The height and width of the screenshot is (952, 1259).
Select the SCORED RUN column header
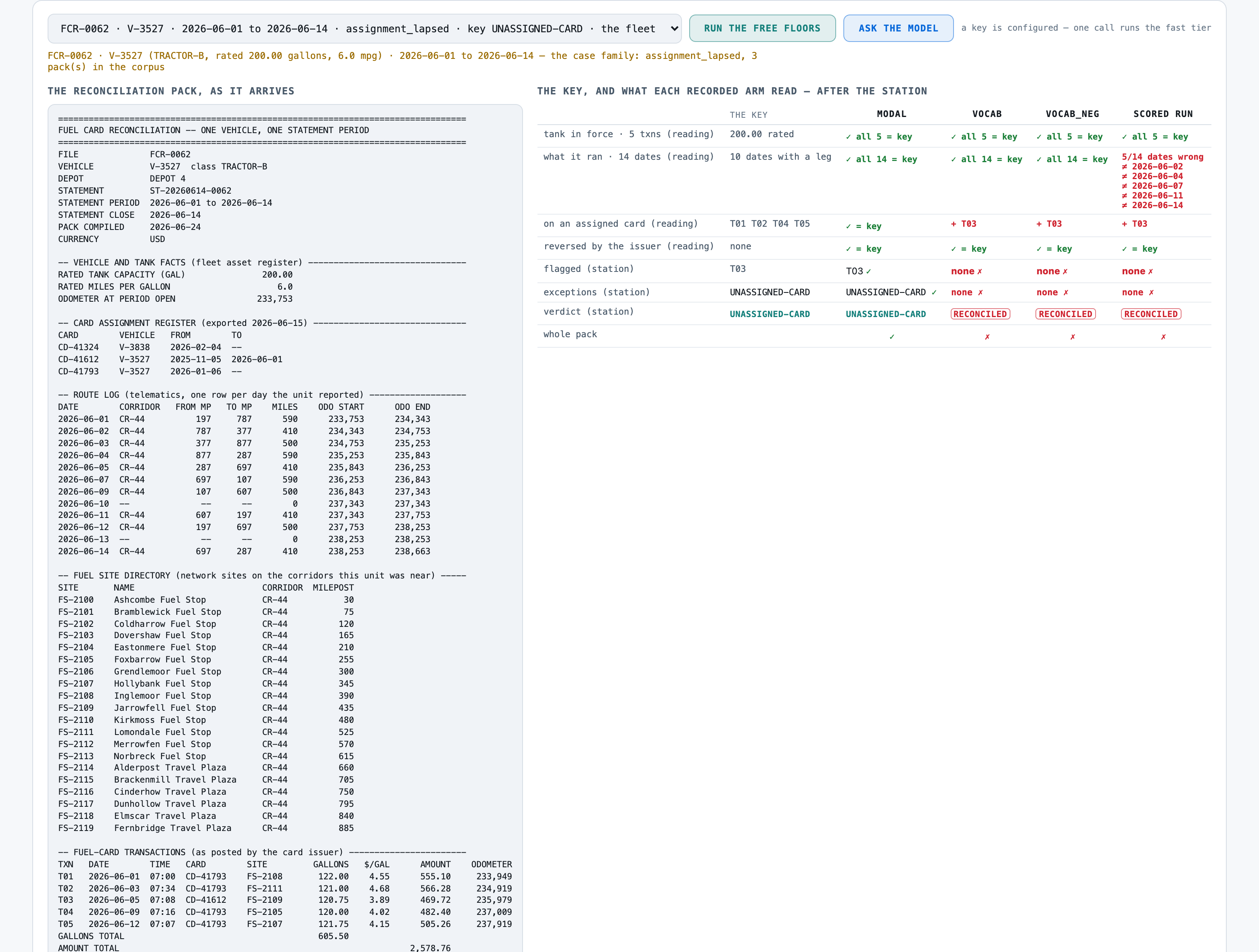point(1163,114)
